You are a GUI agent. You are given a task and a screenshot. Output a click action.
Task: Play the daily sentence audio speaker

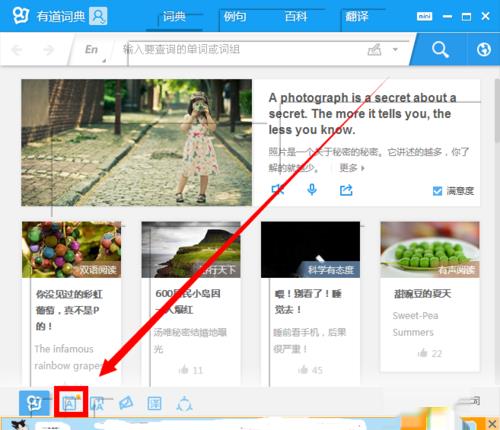277,190
